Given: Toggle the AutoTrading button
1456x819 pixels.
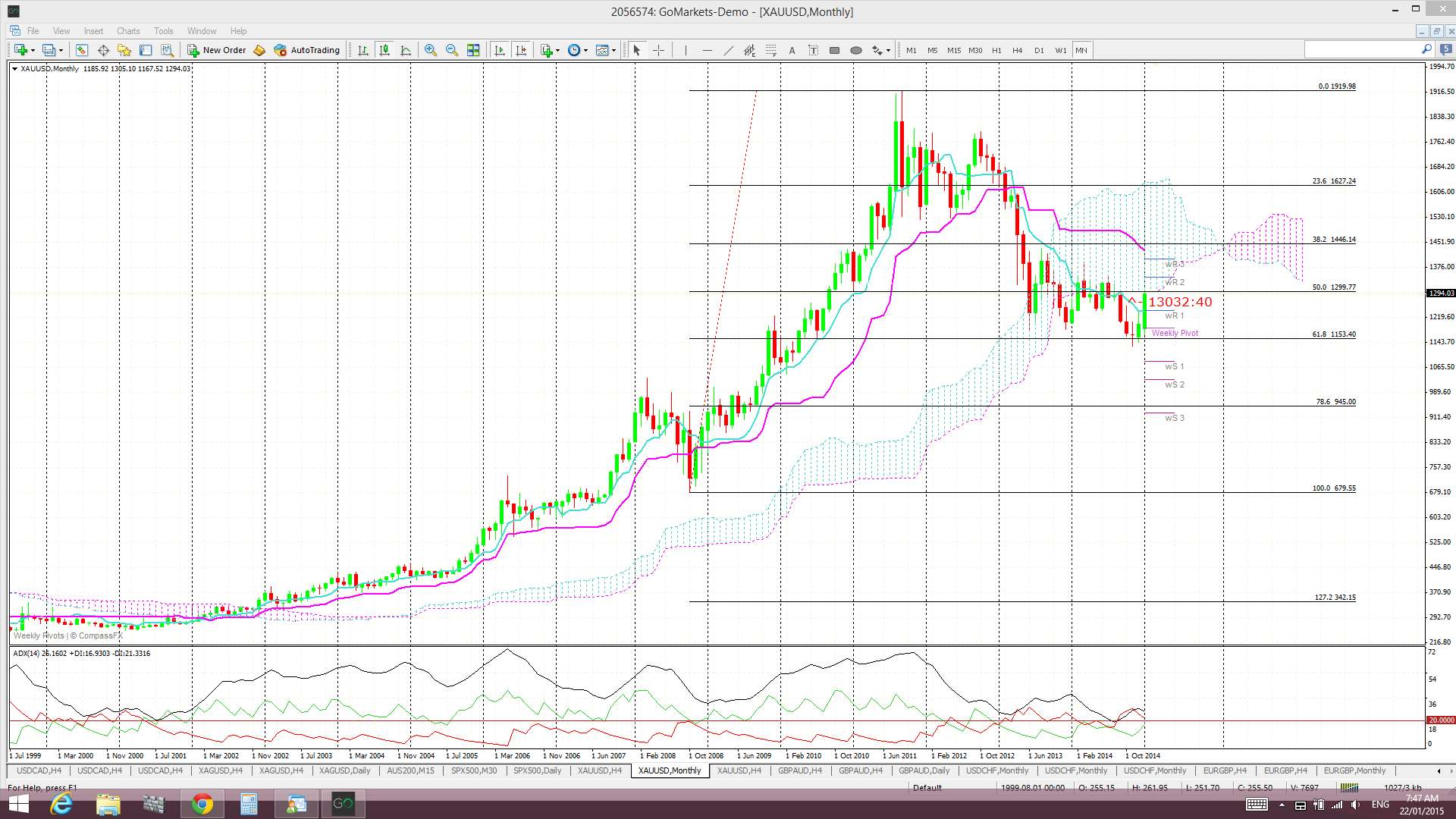Looking at the screenshot, I should pyautogui.click(x=307, y=50).
